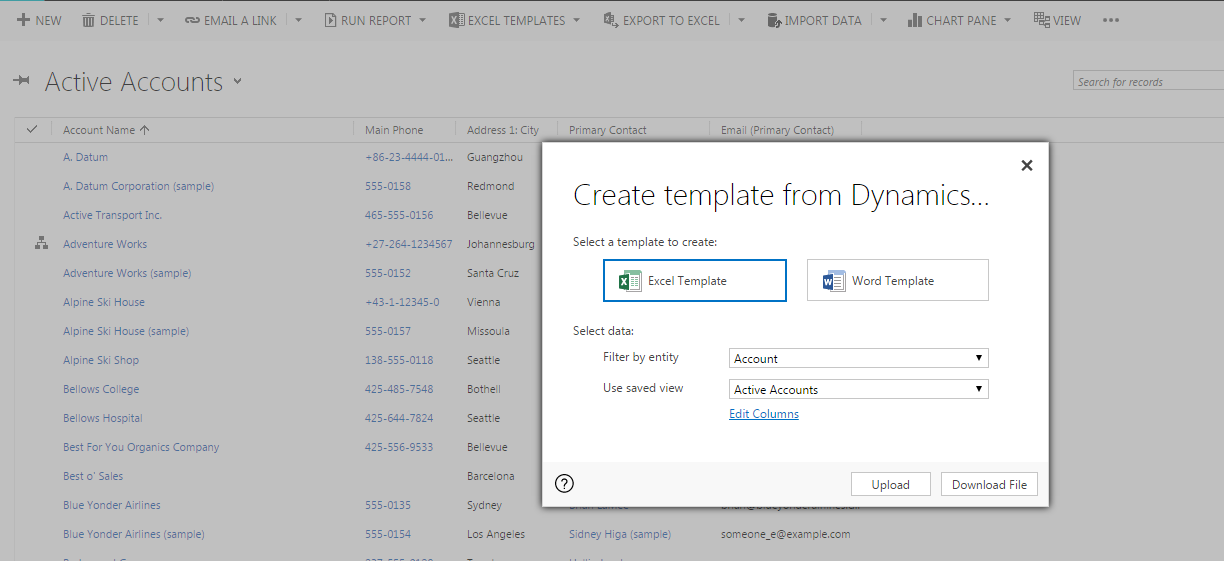
Task: Sort by Email (Primary Contact) column header
Action: click(777, 130)
